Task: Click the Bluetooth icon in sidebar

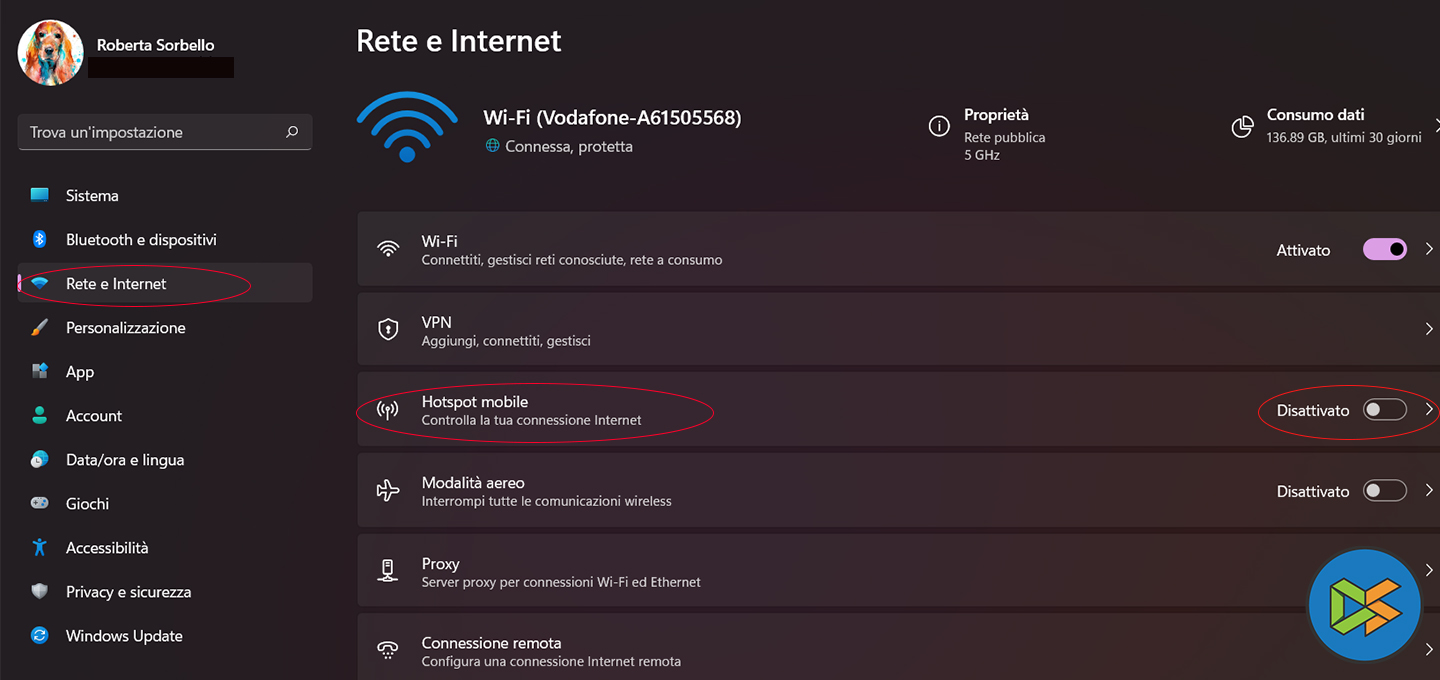Action: (x=40, y=239)
